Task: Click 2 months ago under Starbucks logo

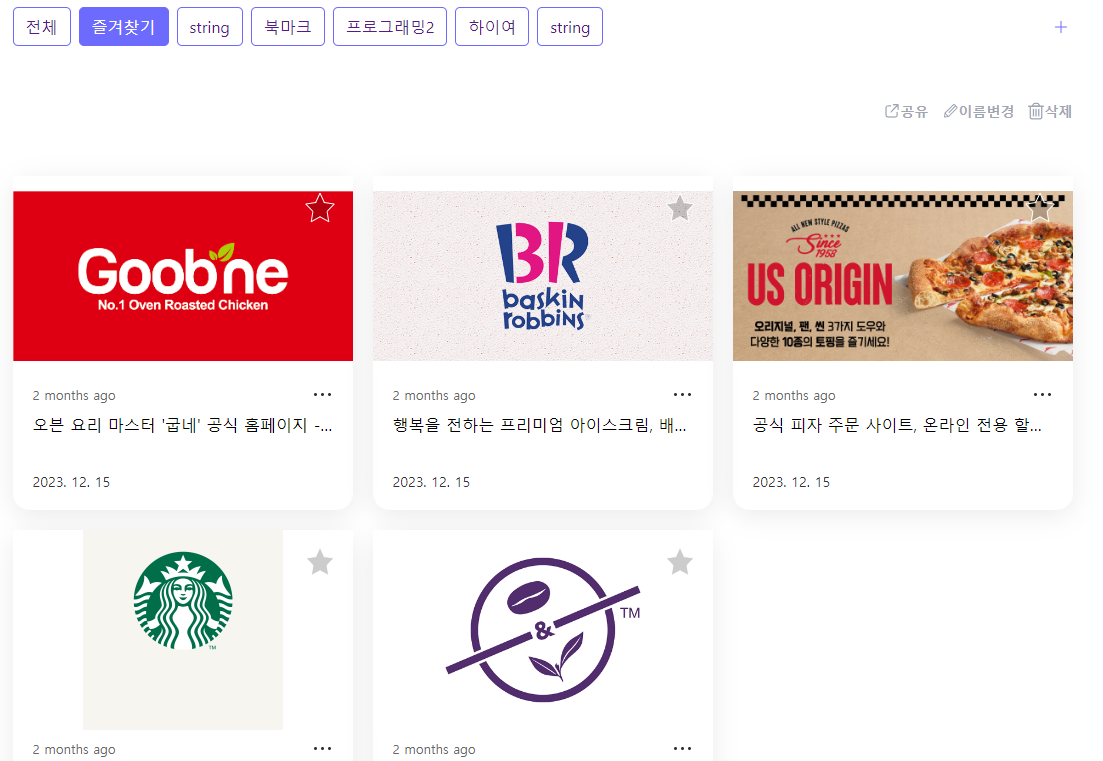Action: click(74, 749)
